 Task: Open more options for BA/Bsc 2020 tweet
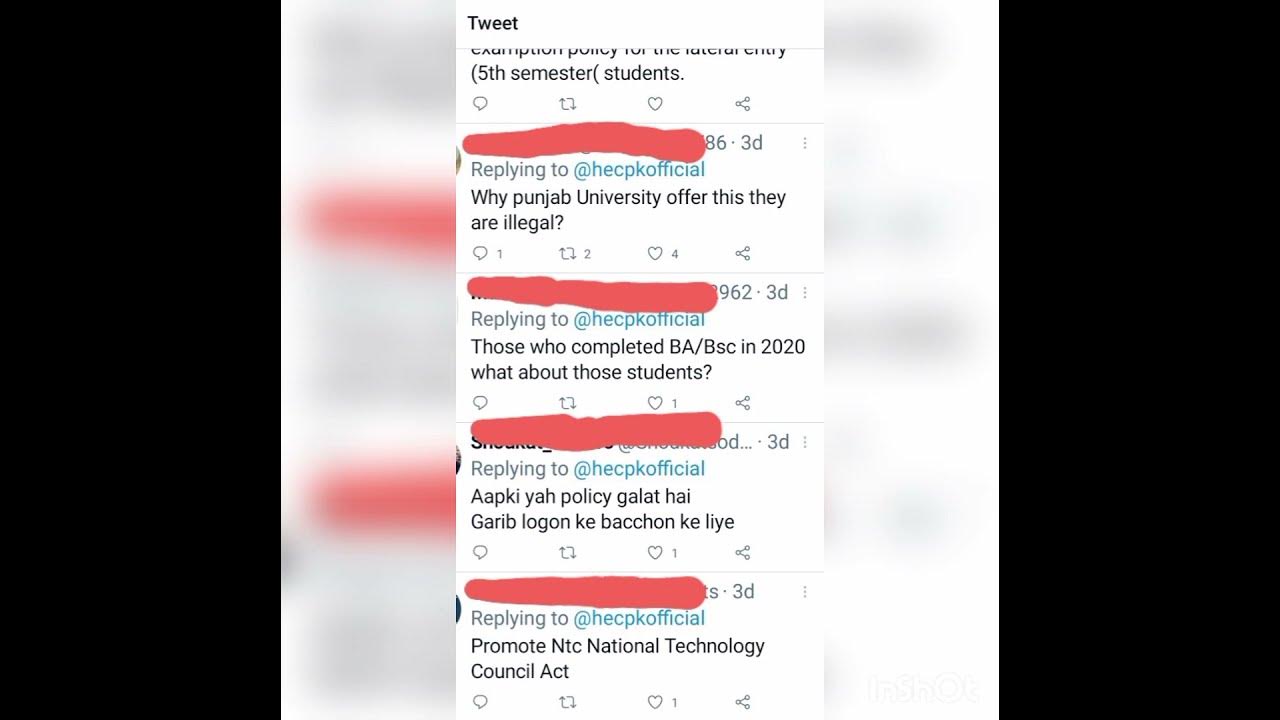pyautogui.click(x=805, y=293)
